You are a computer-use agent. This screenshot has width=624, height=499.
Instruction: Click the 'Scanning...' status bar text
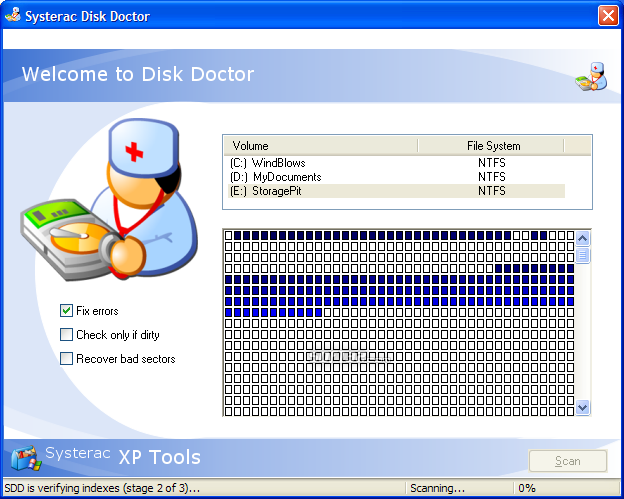437,488
